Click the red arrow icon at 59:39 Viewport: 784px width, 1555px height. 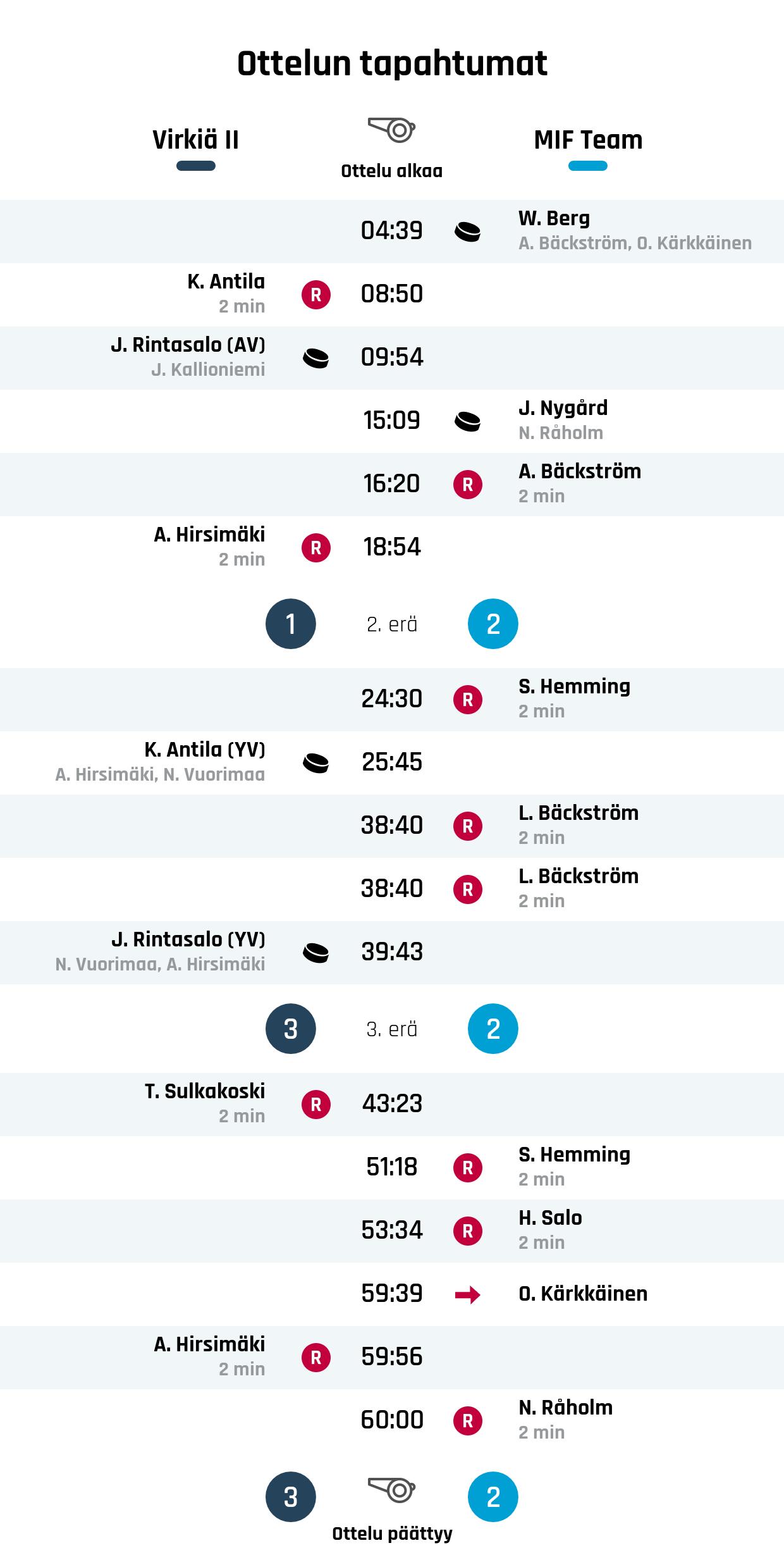tap(467, 1294)
